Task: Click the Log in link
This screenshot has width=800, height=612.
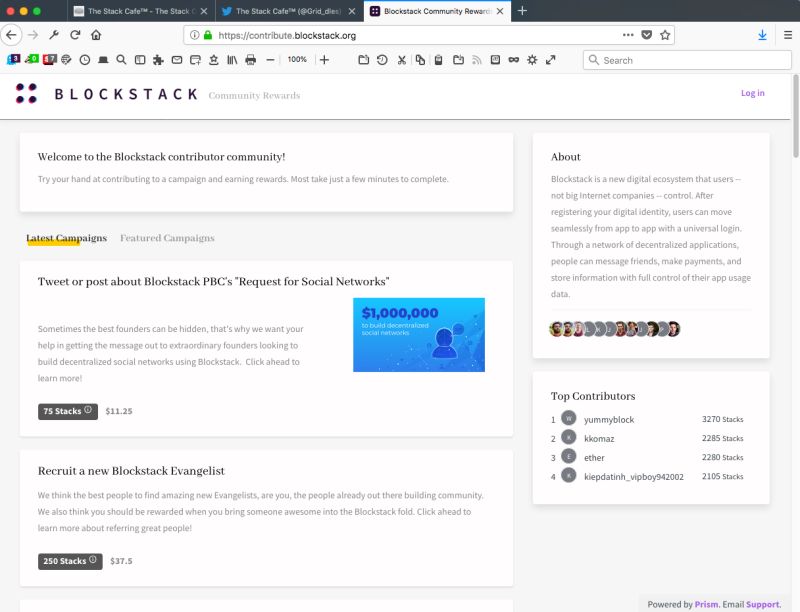Action: click(752, 92)
